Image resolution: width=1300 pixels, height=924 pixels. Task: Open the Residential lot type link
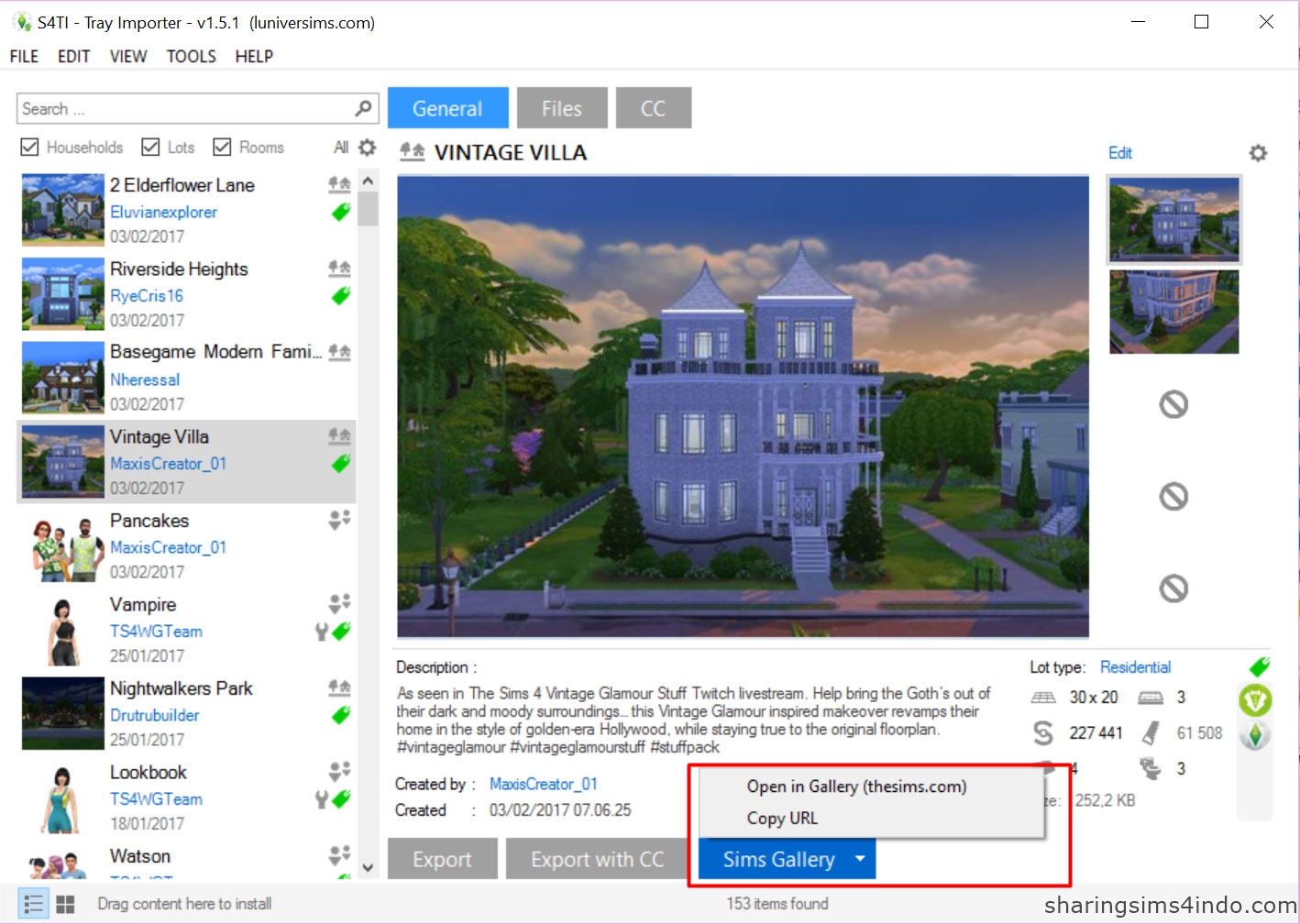click(x=1135, y=667)
